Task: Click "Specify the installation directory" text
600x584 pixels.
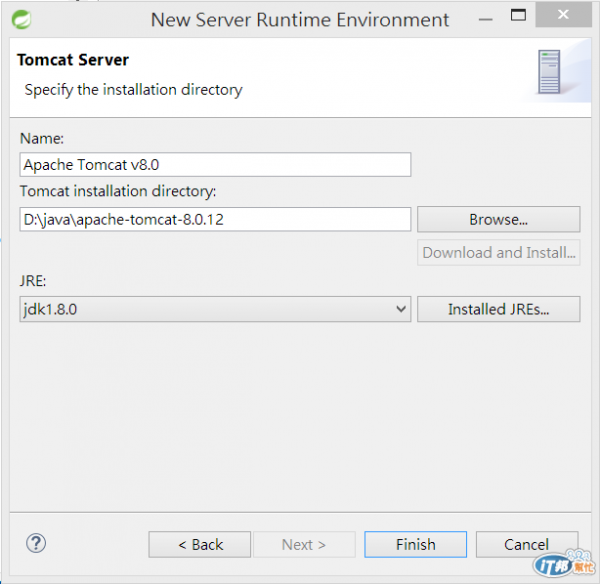Action: pyautogui.click(x=134, y=90)
